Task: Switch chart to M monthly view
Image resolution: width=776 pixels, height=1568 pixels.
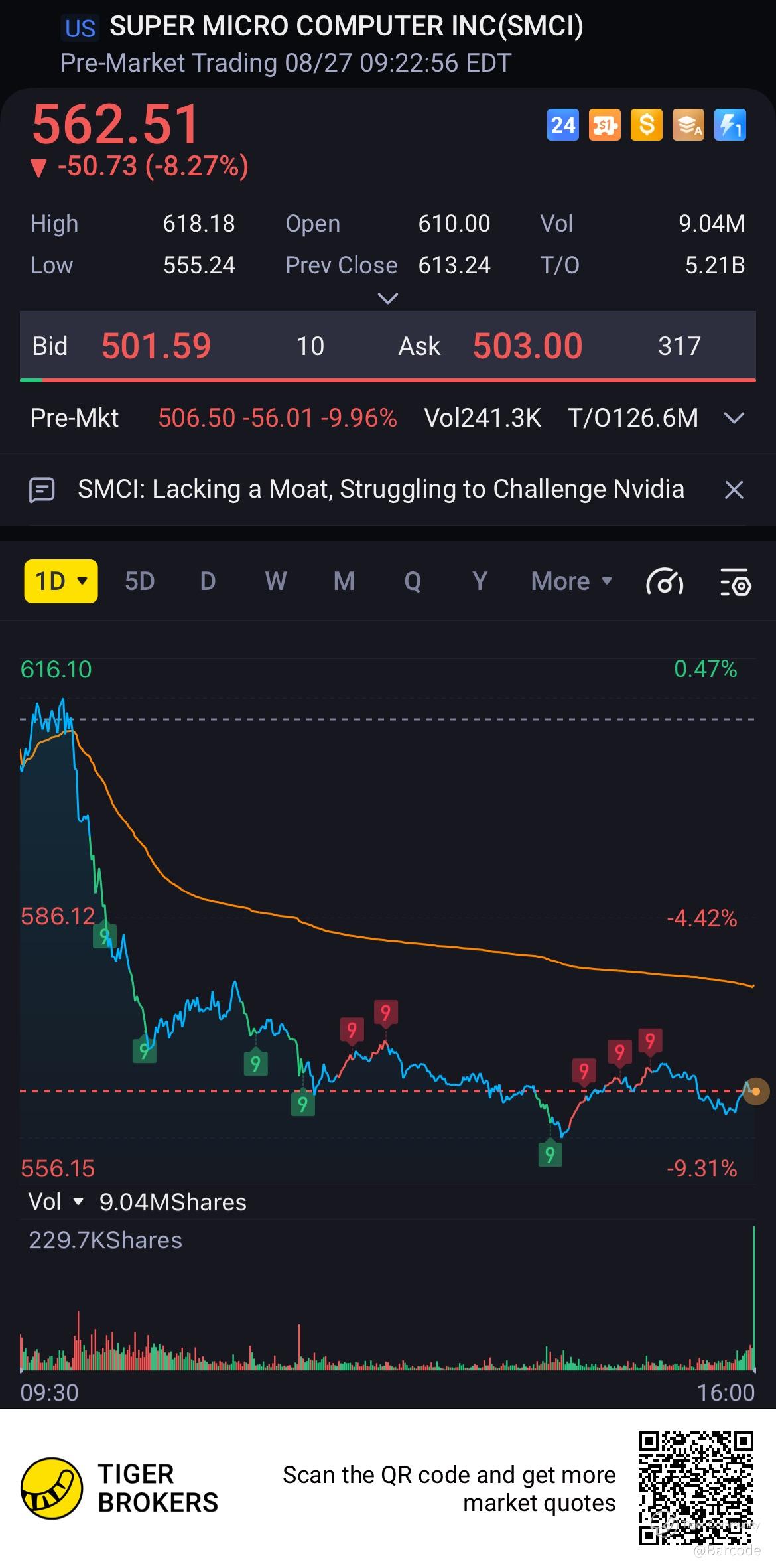Action: 344,581
